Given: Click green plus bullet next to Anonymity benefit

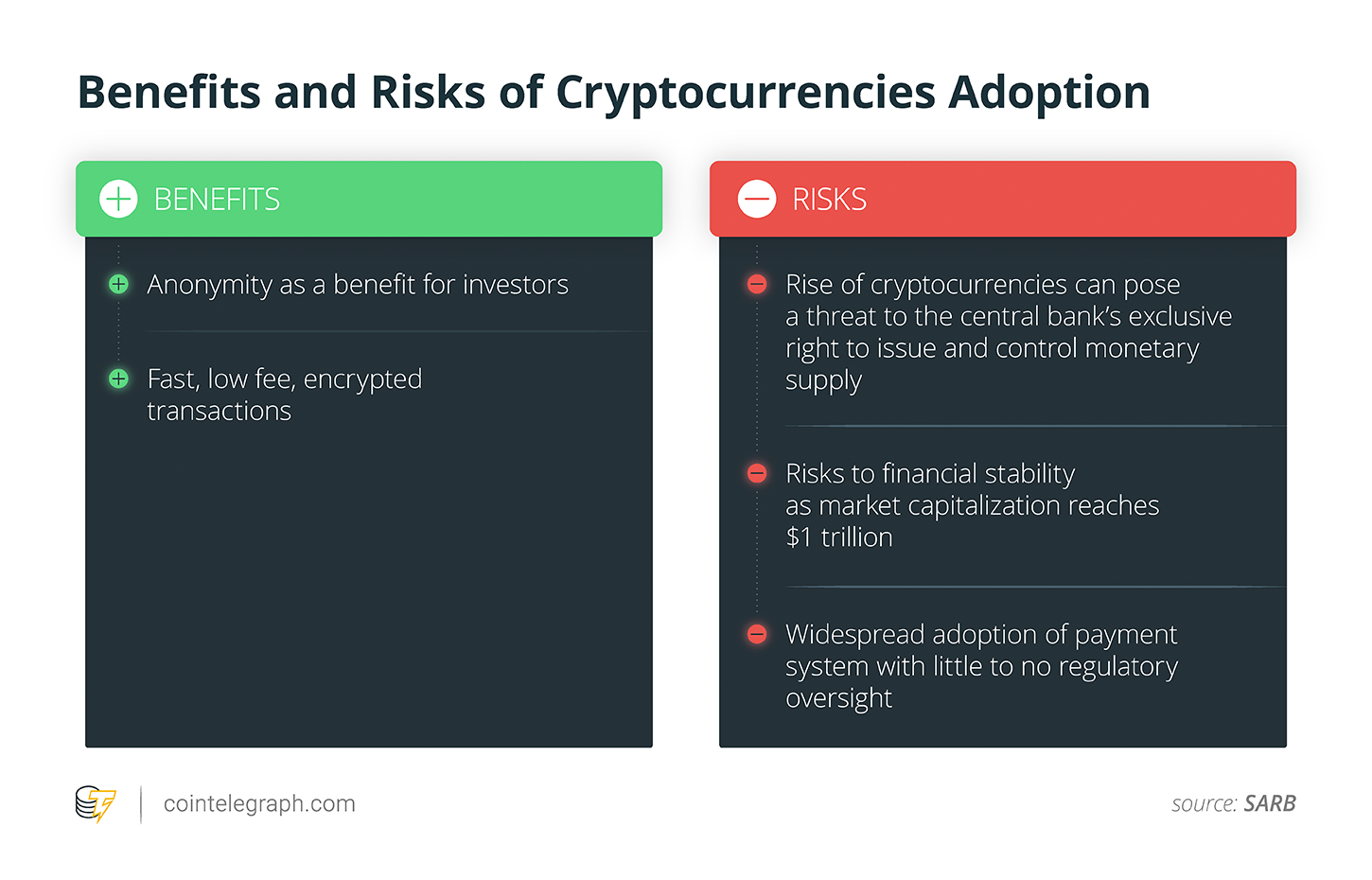Looking at the screenshot, I should point(118,284).
